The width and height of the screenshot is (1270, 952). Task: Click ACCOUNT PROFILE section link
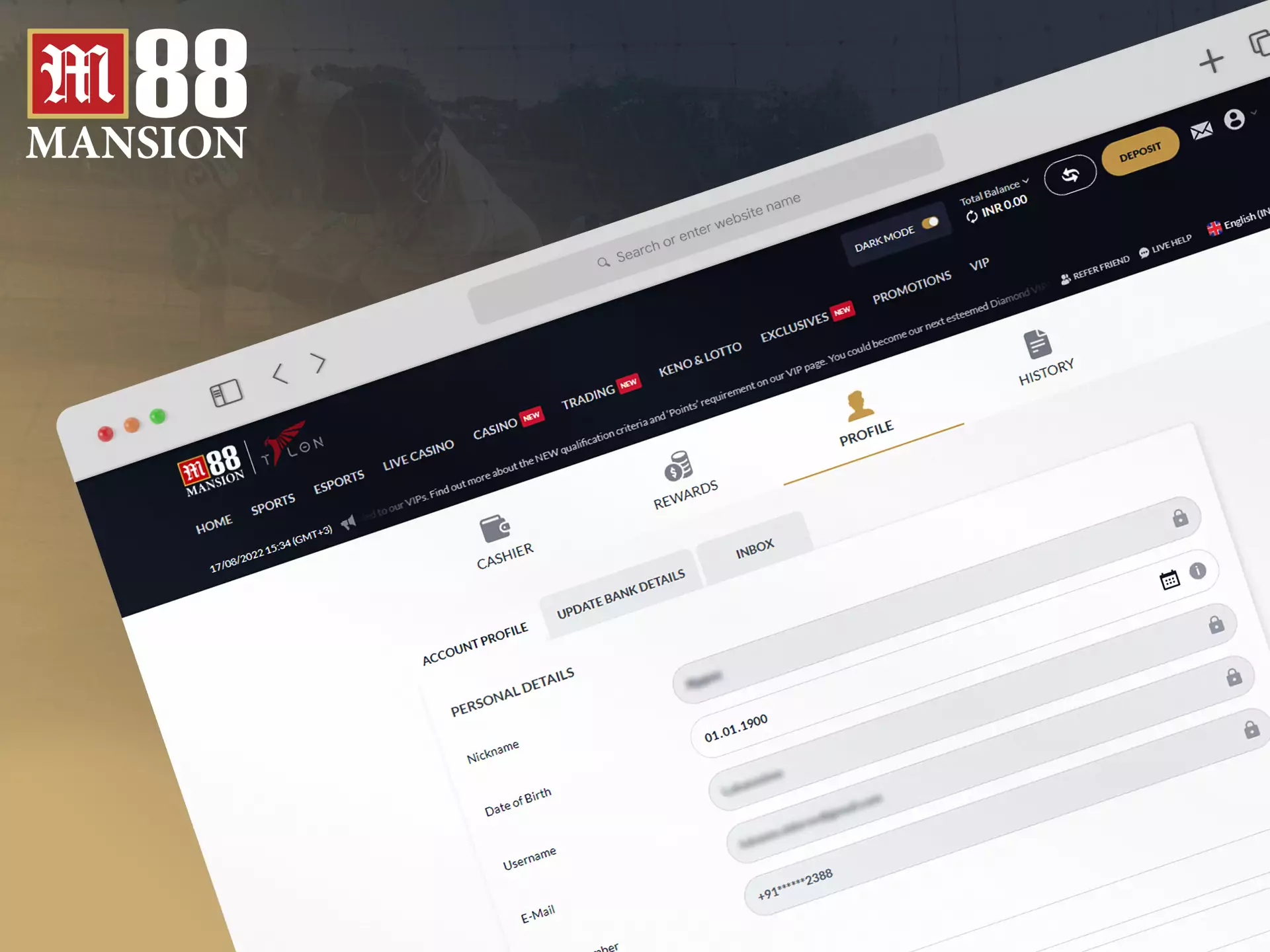point(469,636)
